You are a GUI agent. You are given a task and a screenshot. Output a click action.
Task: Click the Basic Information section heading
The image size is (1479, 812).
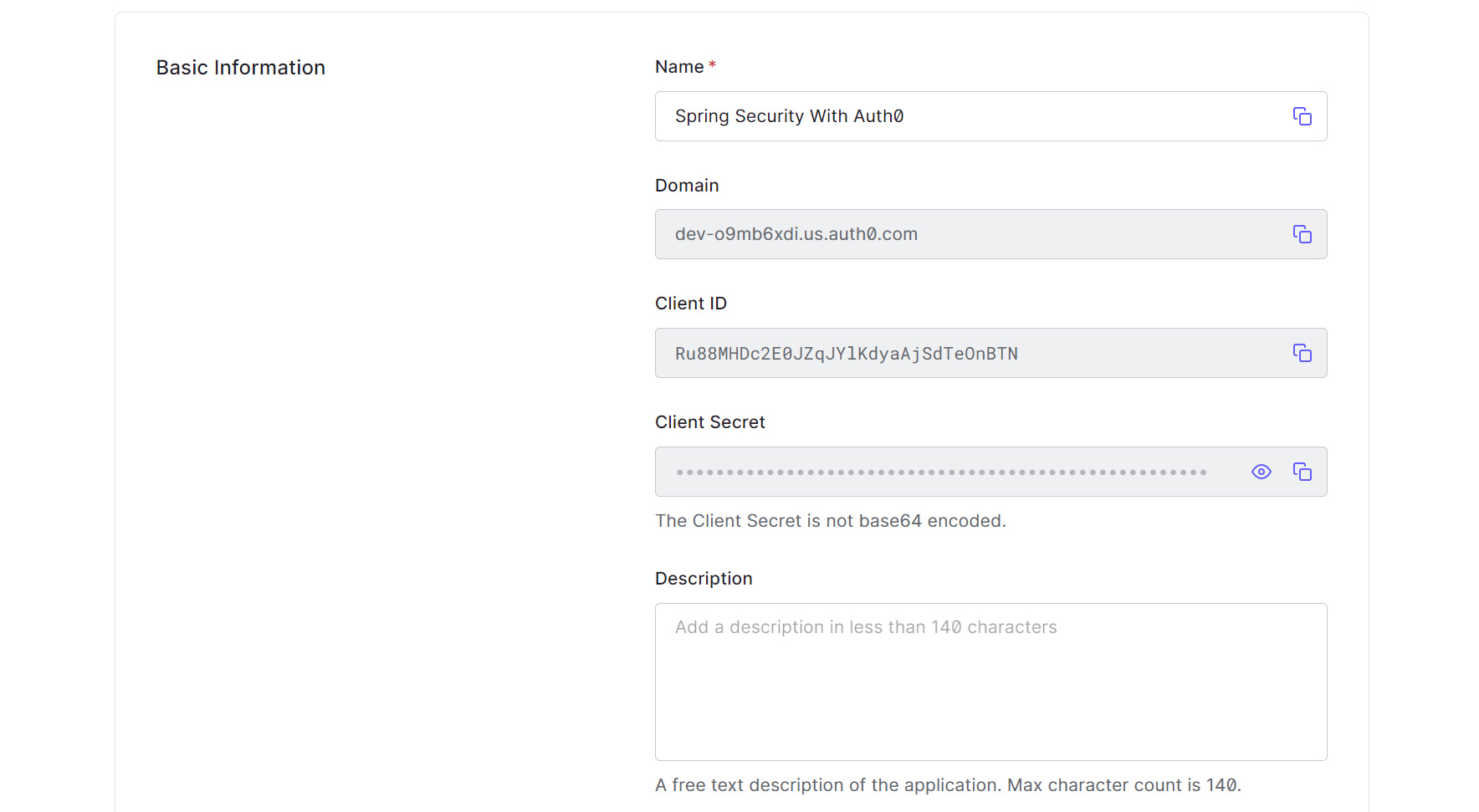click(241, 68)
